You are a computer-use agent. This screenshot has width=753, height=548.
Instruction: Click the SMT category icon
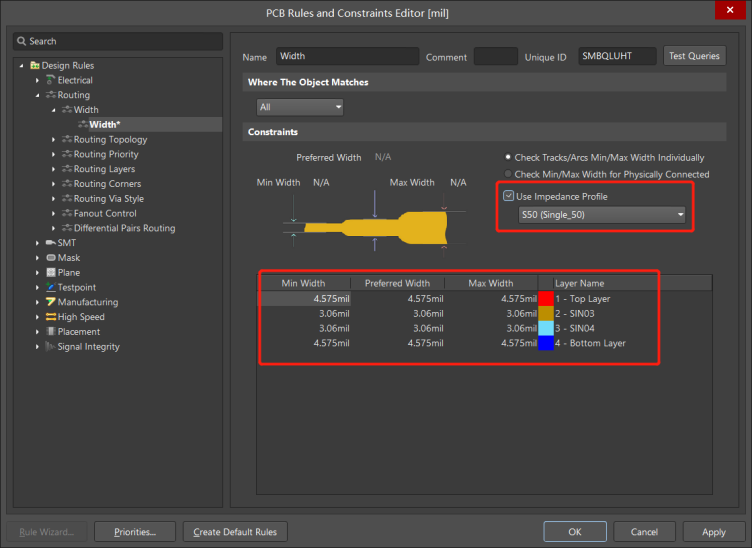coord(51,243)
